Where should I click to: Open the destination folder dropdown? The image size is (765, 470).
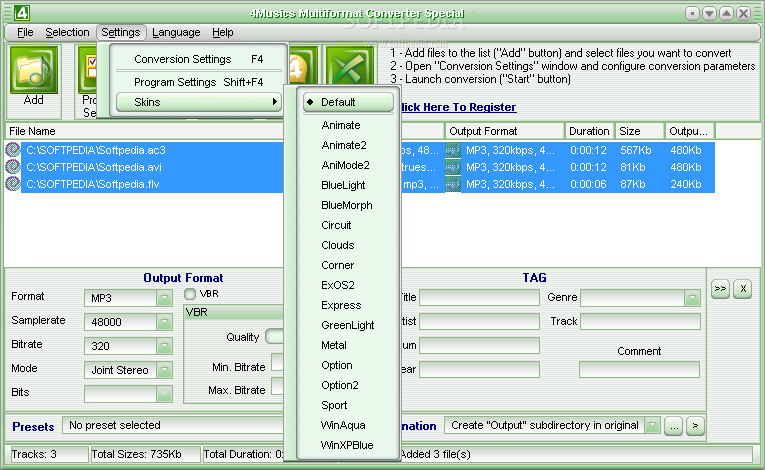point(652,426)
